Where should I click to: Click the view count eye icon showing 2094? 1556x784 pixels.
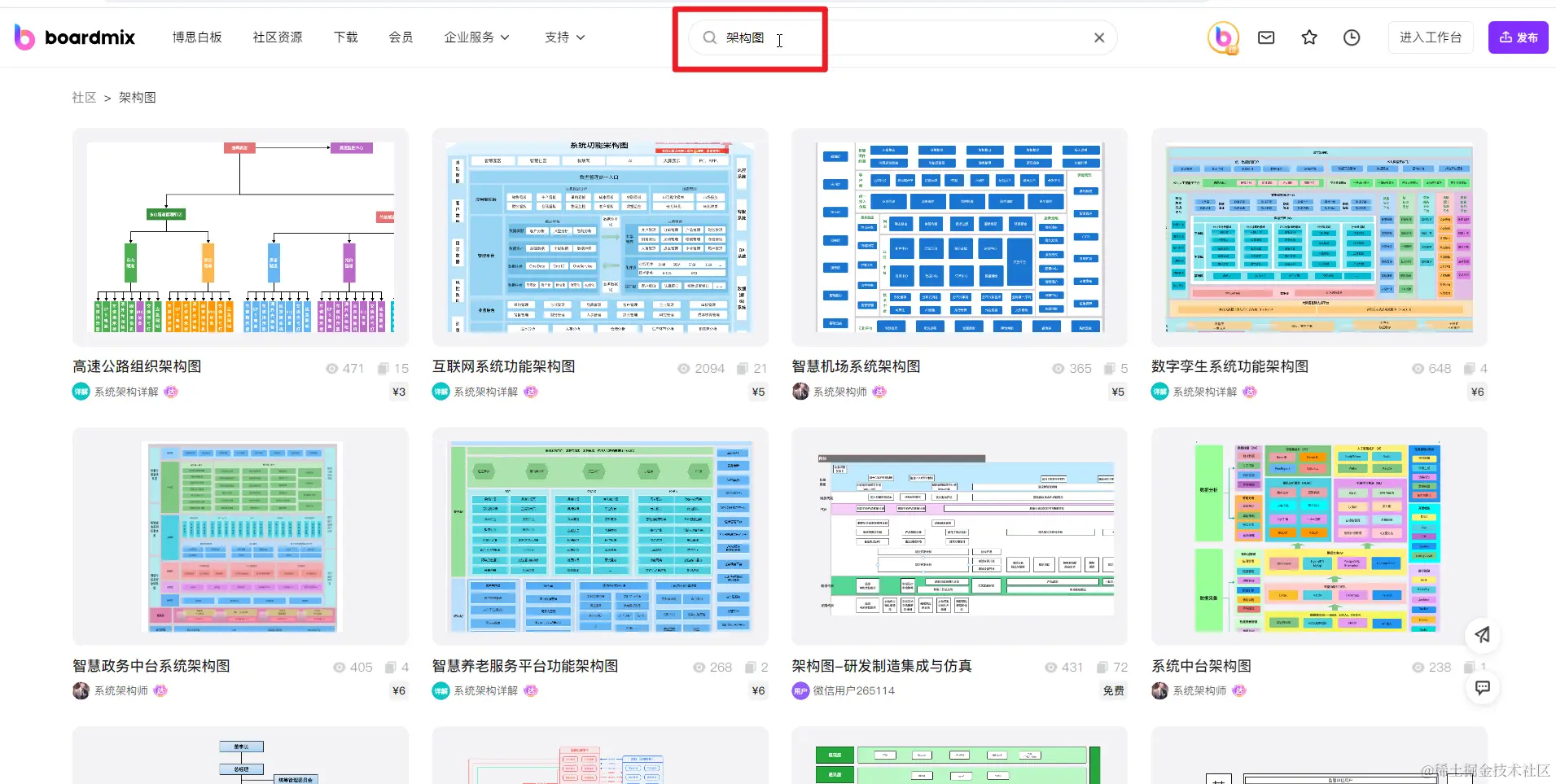(684, 369)
